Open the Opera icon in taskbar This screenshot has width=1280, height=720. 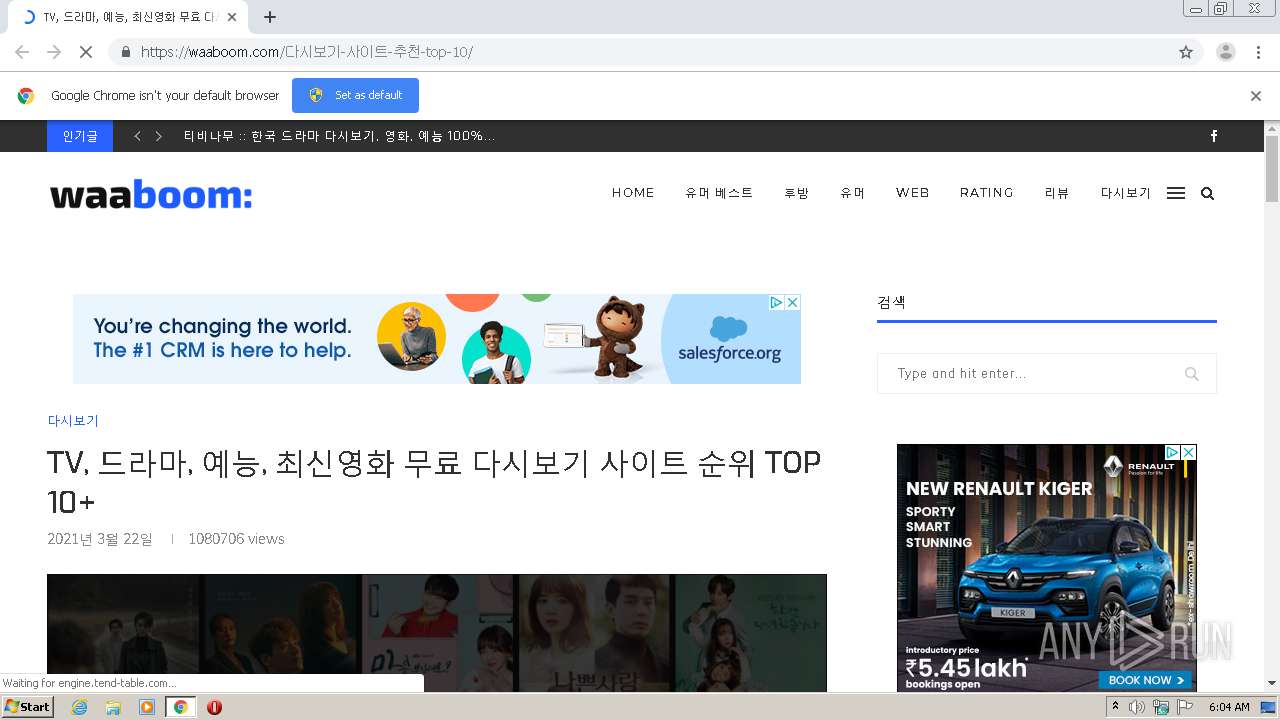coord(214,707)
